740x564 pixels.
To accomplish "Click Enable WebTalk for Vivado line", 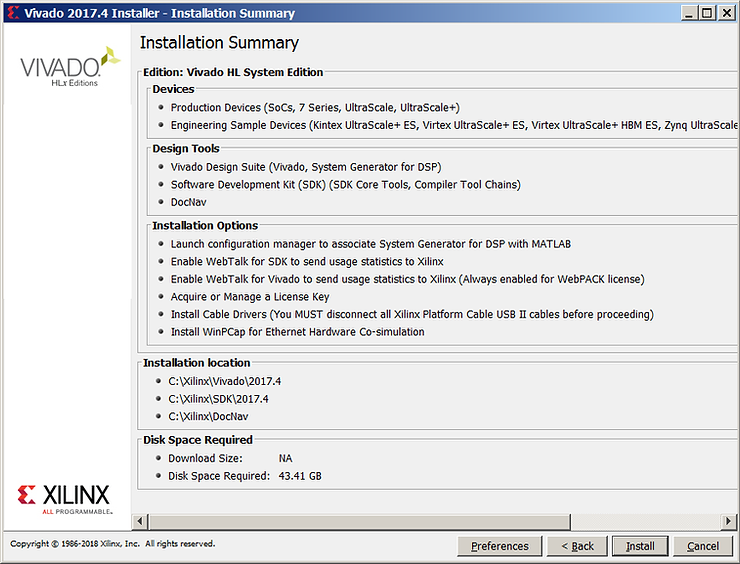I will click(x=407, y=279).
